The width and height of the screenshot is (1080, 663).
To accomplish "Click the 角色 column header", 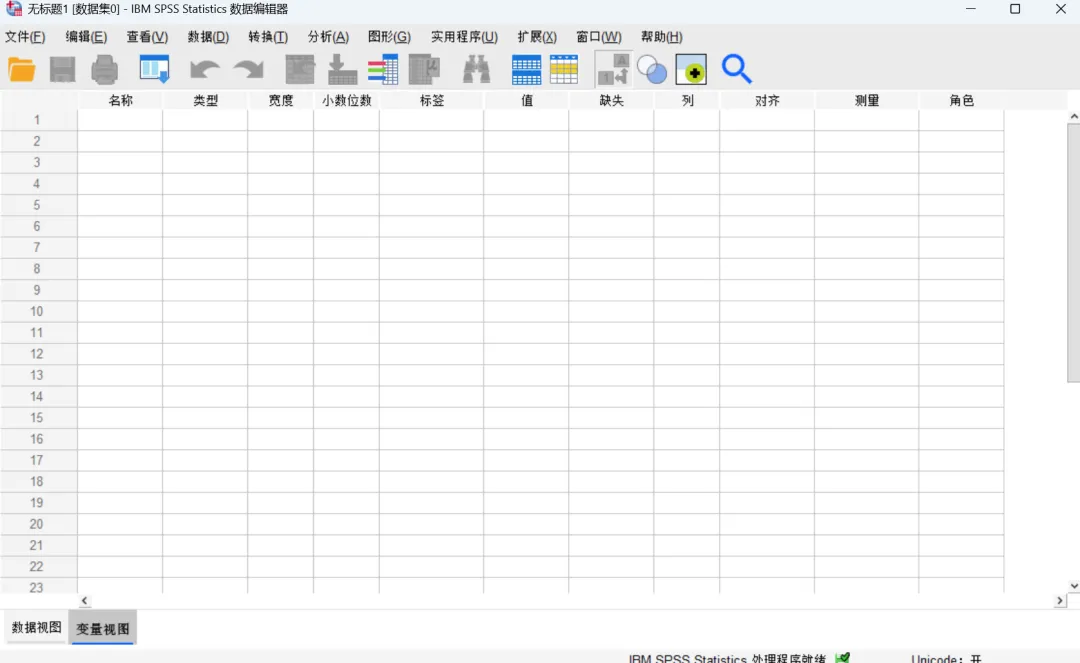I will (962, 101).
